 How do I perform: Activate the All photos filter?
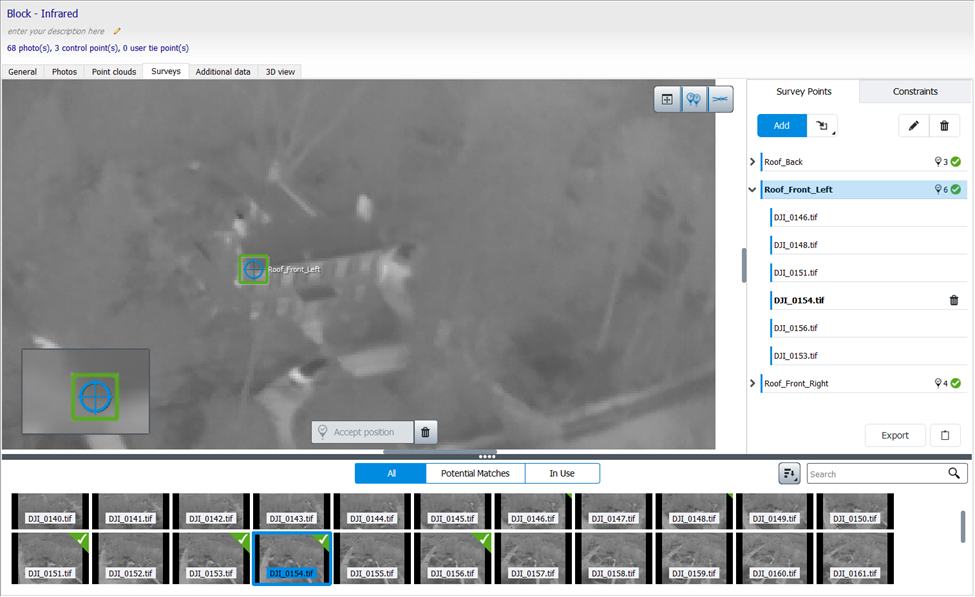coord(390,473)
